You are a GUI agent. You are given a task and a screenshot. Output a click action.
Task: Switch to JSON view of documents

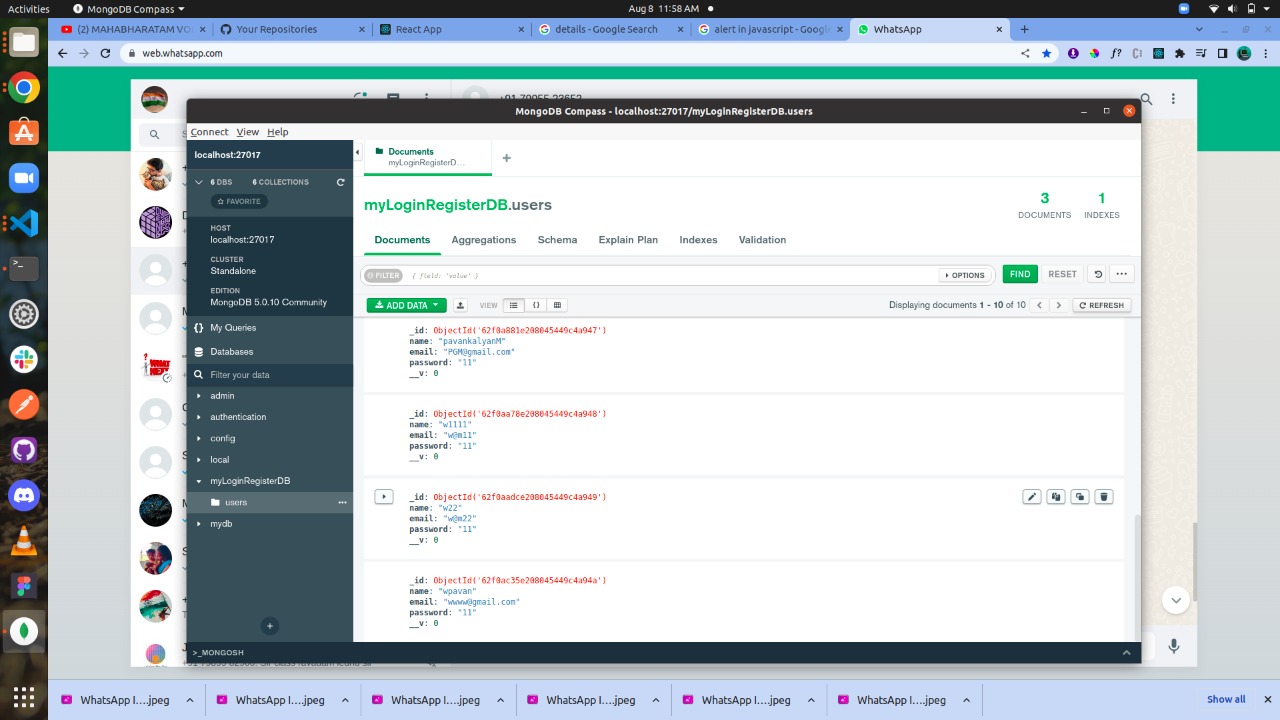click(x=536, y=305)
